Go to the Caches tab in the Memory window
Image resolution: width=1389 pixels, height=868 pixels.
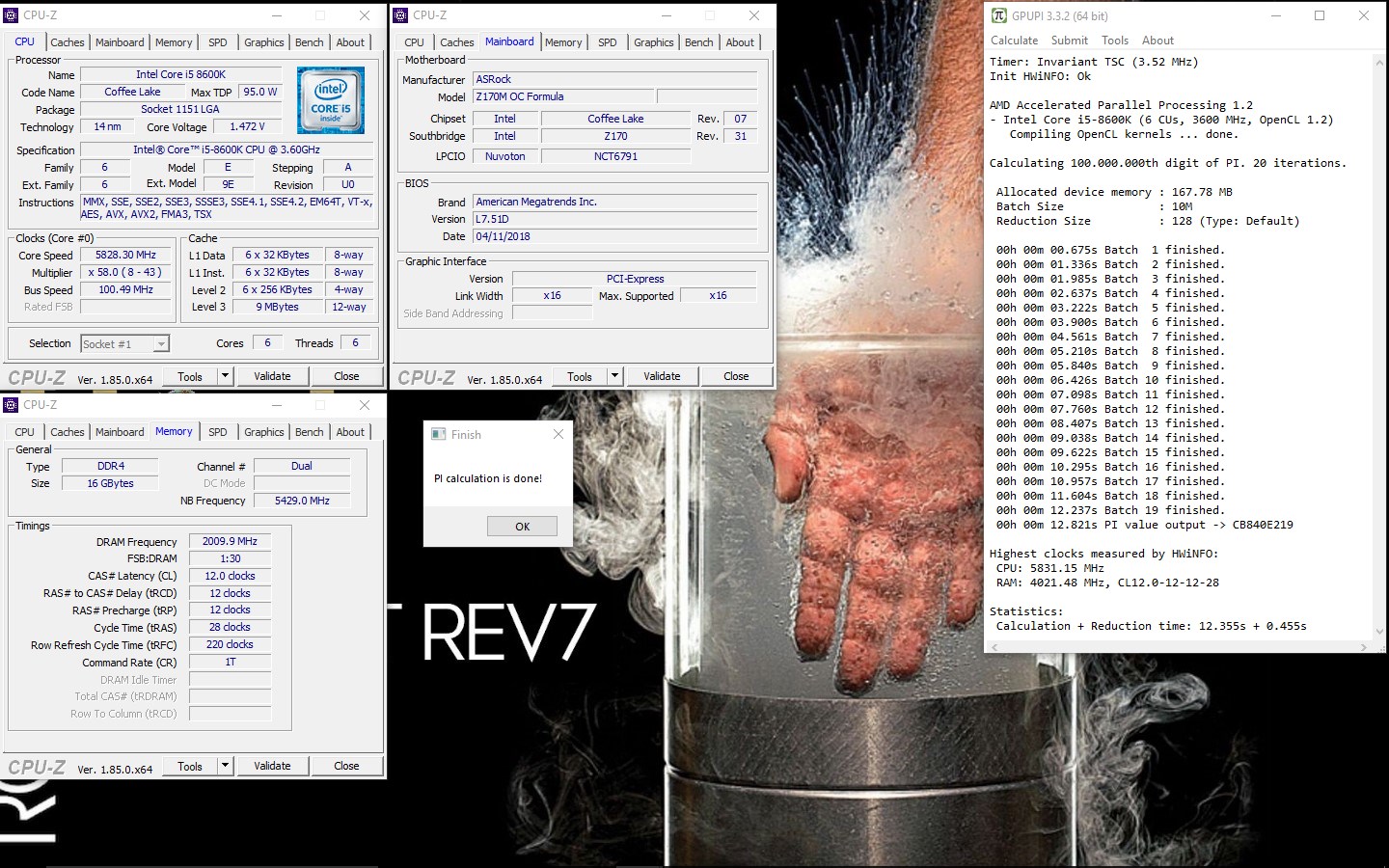[x=68, y=432]
